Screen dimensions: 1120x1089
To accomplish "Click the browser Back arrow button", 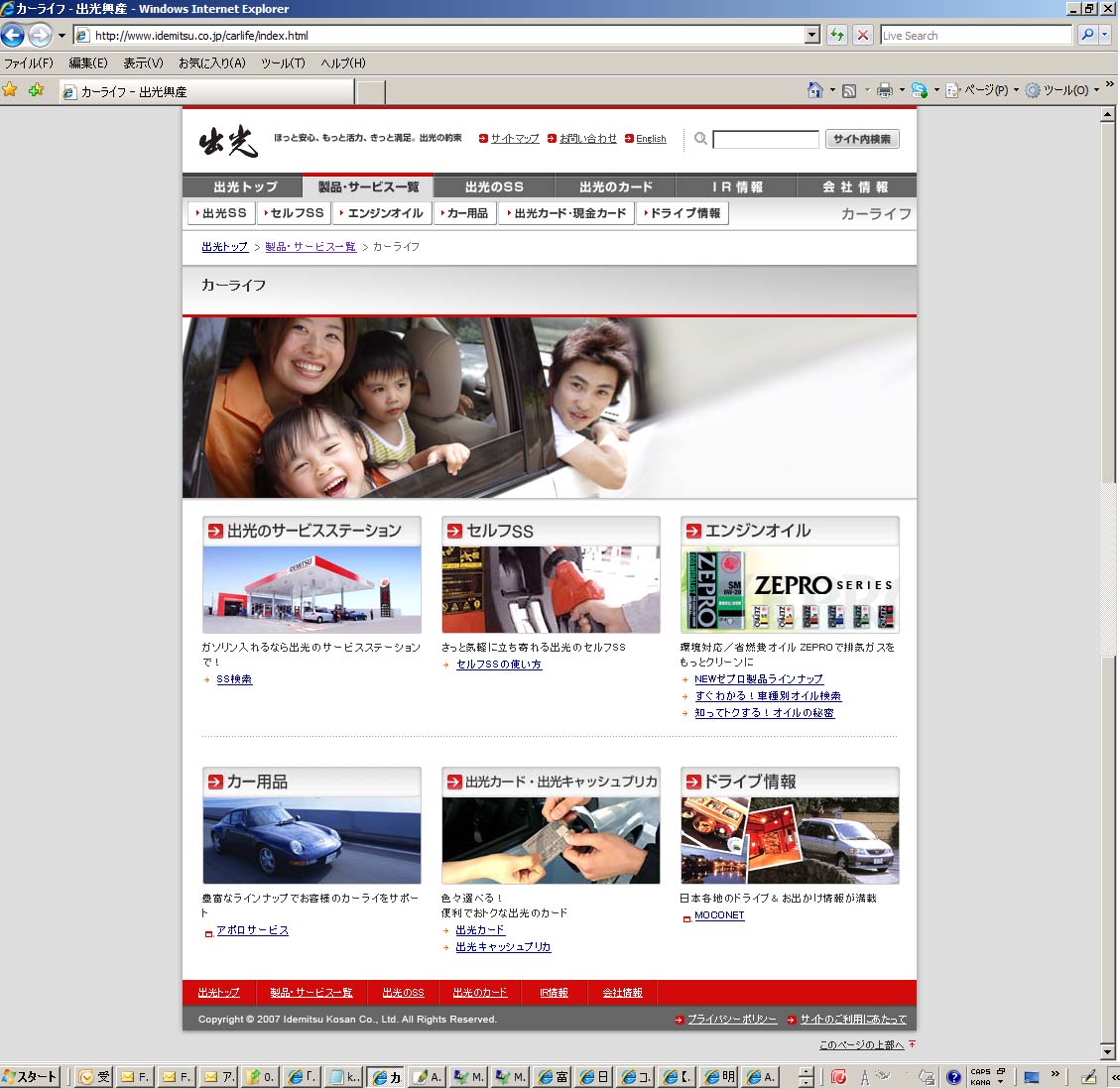I will 13,35.
